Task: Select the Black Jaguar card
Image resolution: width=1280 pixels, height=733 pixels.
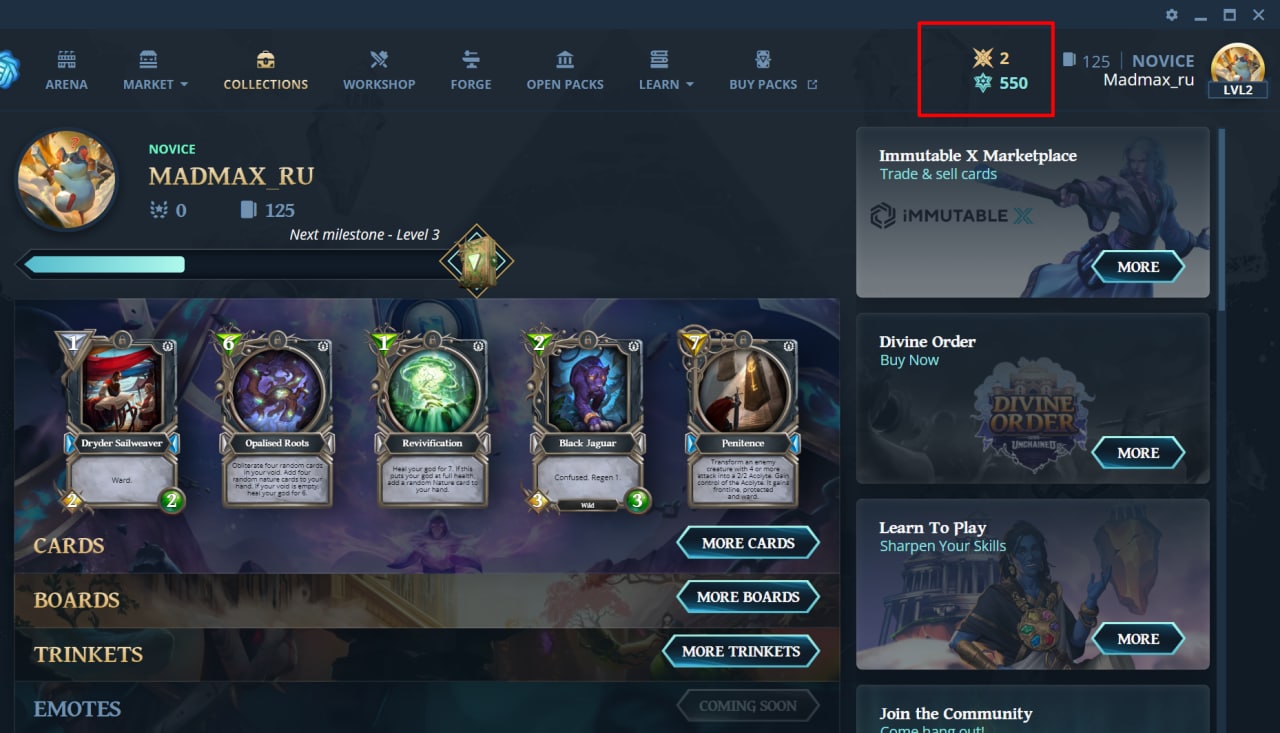Action: pyautogui.click(x=587, y=421)
